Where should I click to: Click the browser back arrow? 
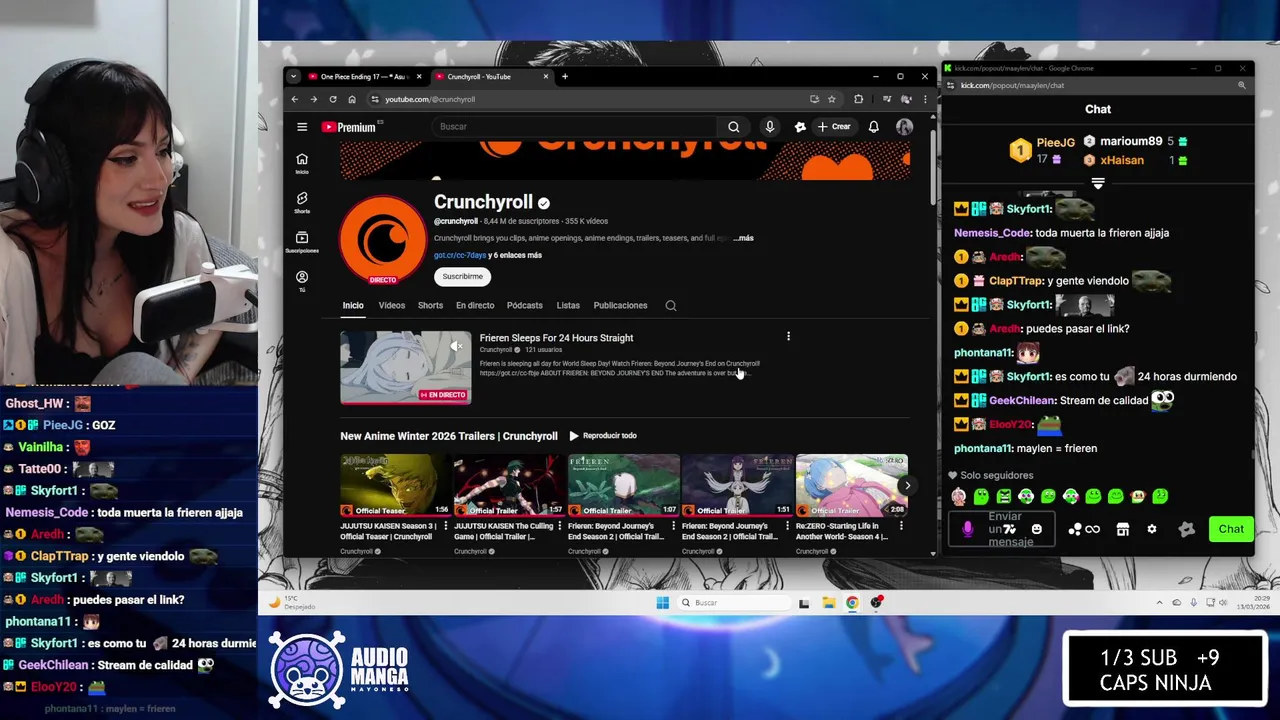tap(294, 99)
